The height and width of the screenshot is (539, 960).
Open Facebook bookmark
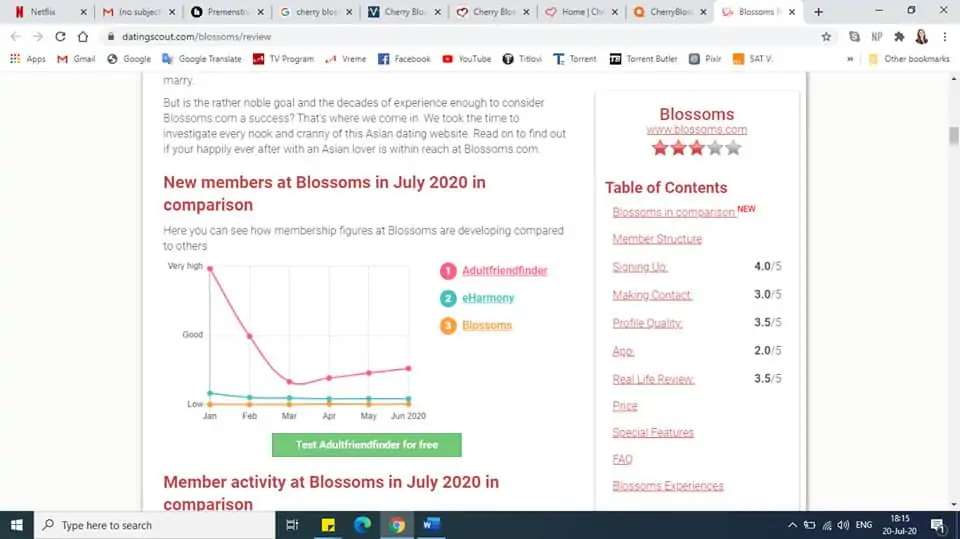coord(403,59)
